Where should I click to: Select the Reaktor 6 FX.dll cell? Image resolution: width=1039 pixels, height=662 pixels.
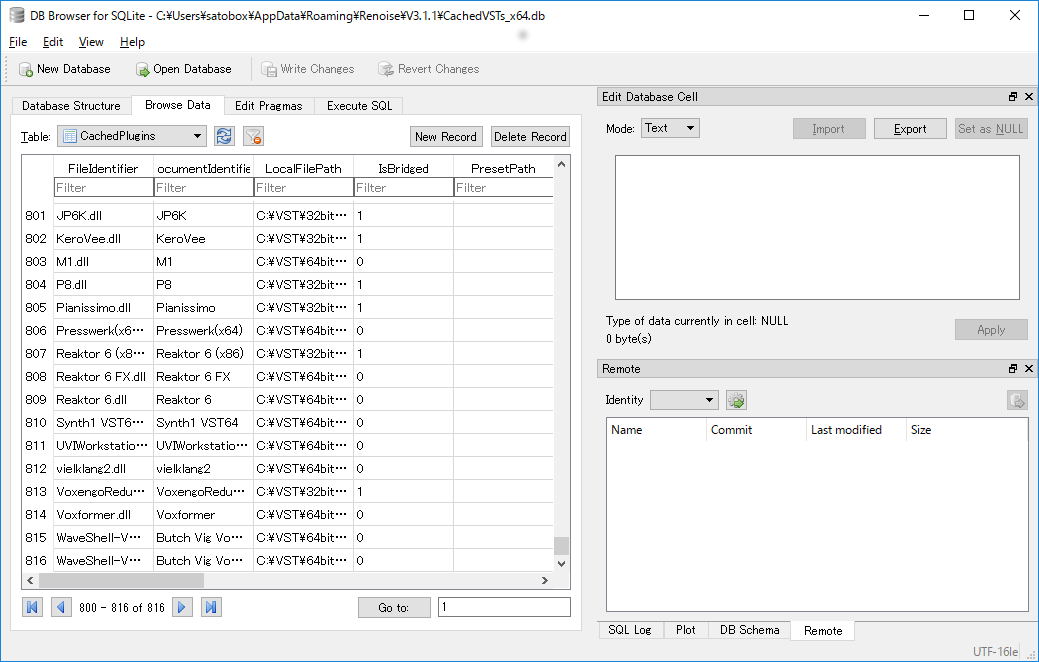click(103, 376)
